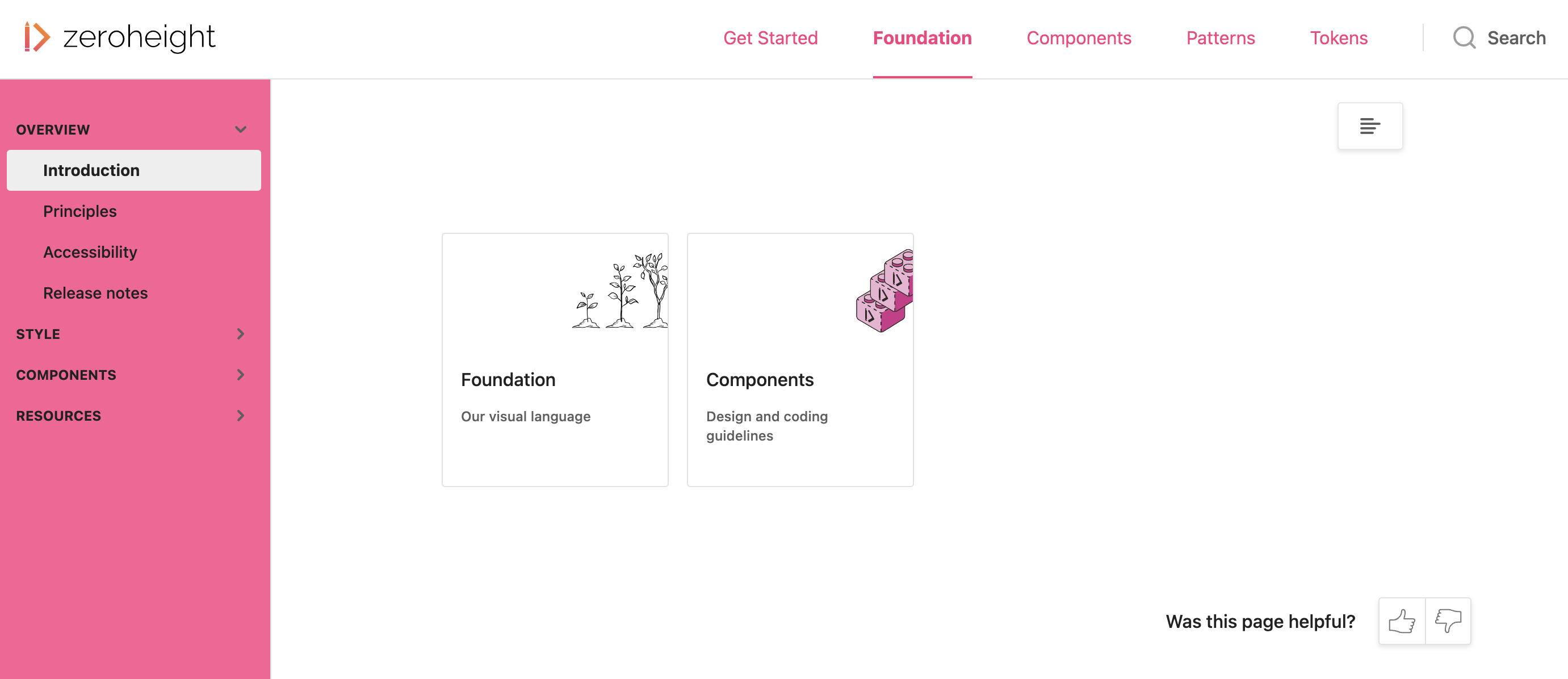Image resolution: width=1568 pixels, height=679 pixels.
Task: Give thumbs down feedback
Action: (1448, 621)
